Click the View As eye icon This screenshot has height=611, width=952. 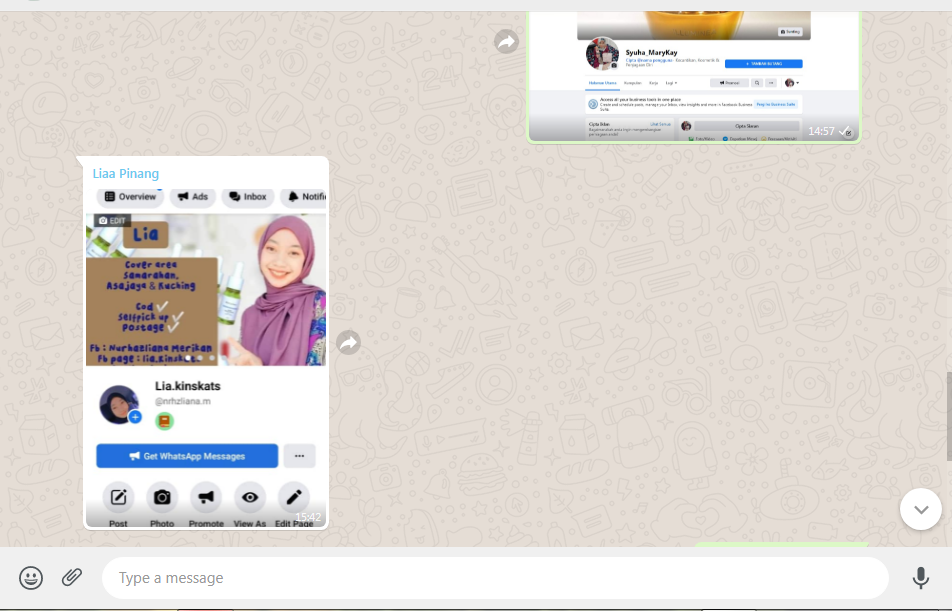250,497
